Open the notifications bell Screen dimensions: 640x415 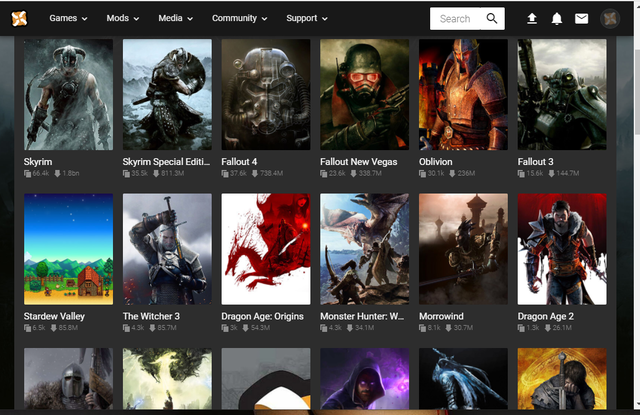[557, 18]
